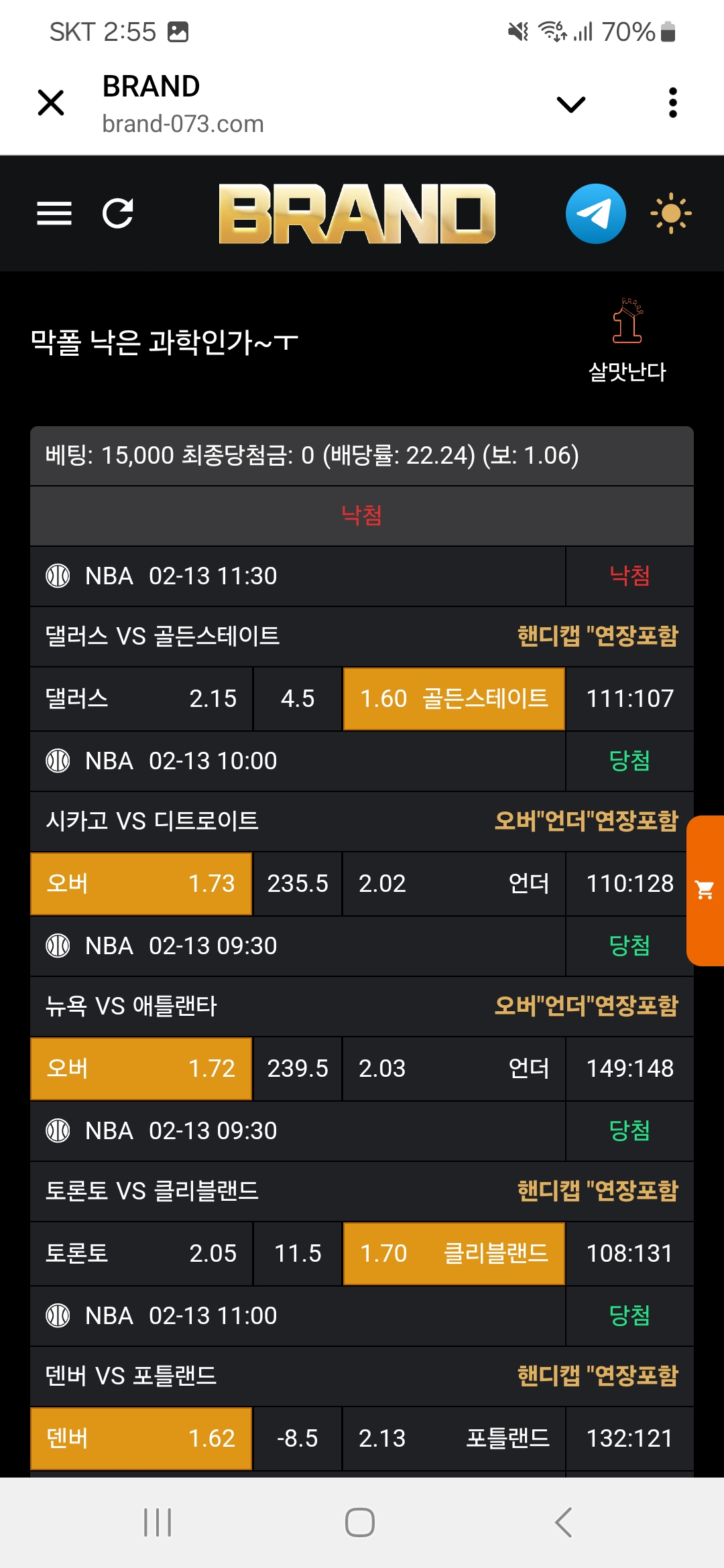Tap the 포틀랜드 2.13 odds cell
This screenshot has height=1568, width=724.
pos(454,1438)
